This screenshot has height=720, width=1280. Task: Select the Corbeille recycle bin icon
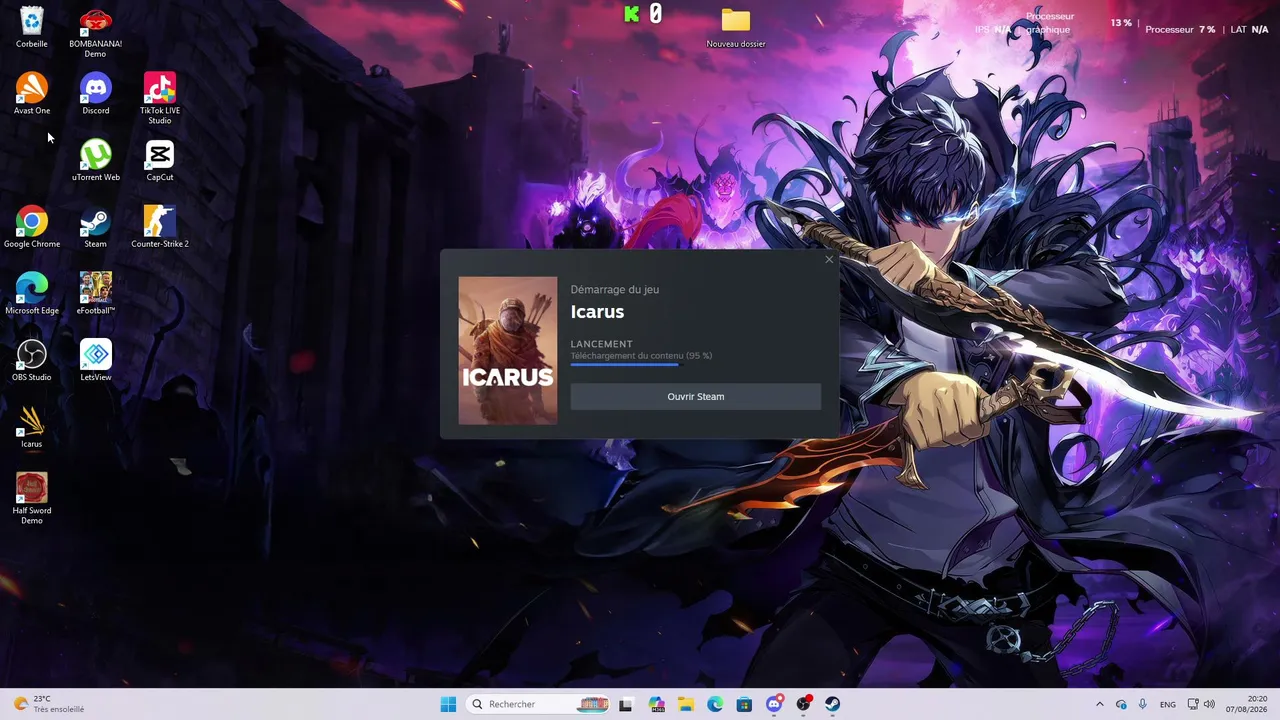click(x=32, y=28)
